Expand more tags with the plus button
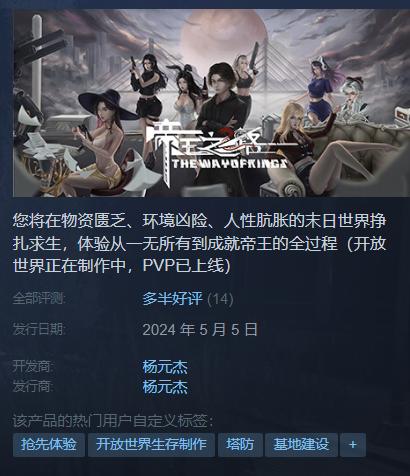Screen dimensions: 410x476 click(x=353, y=445)
